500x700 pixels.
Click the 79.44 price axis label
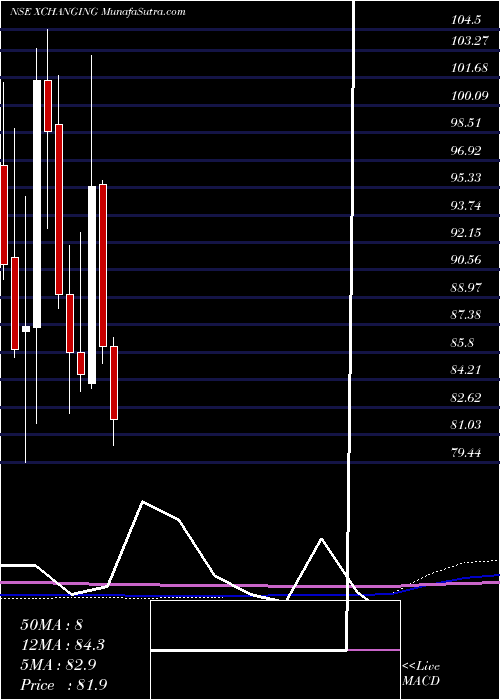(466, 452)
